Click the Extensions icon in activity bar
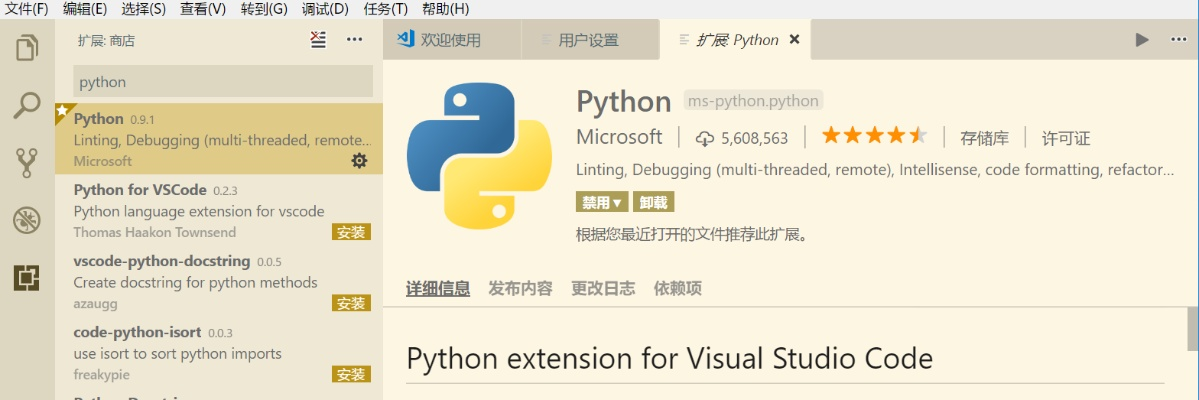The image size is (1199, 400). pos(27,277)
